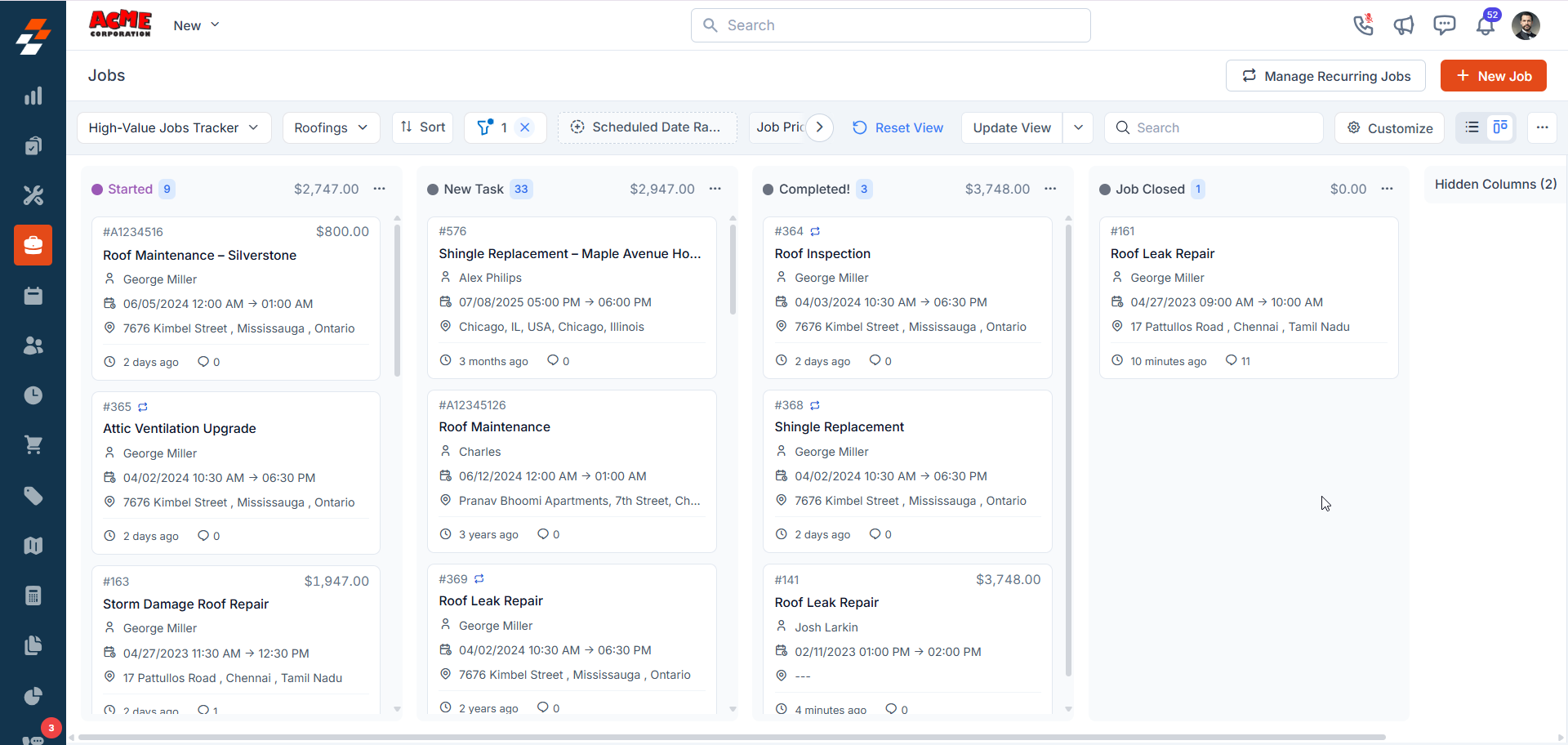The image size is (1568, 745).
Task: Switch to kanban board view
Action: (x=1500, y=127)
